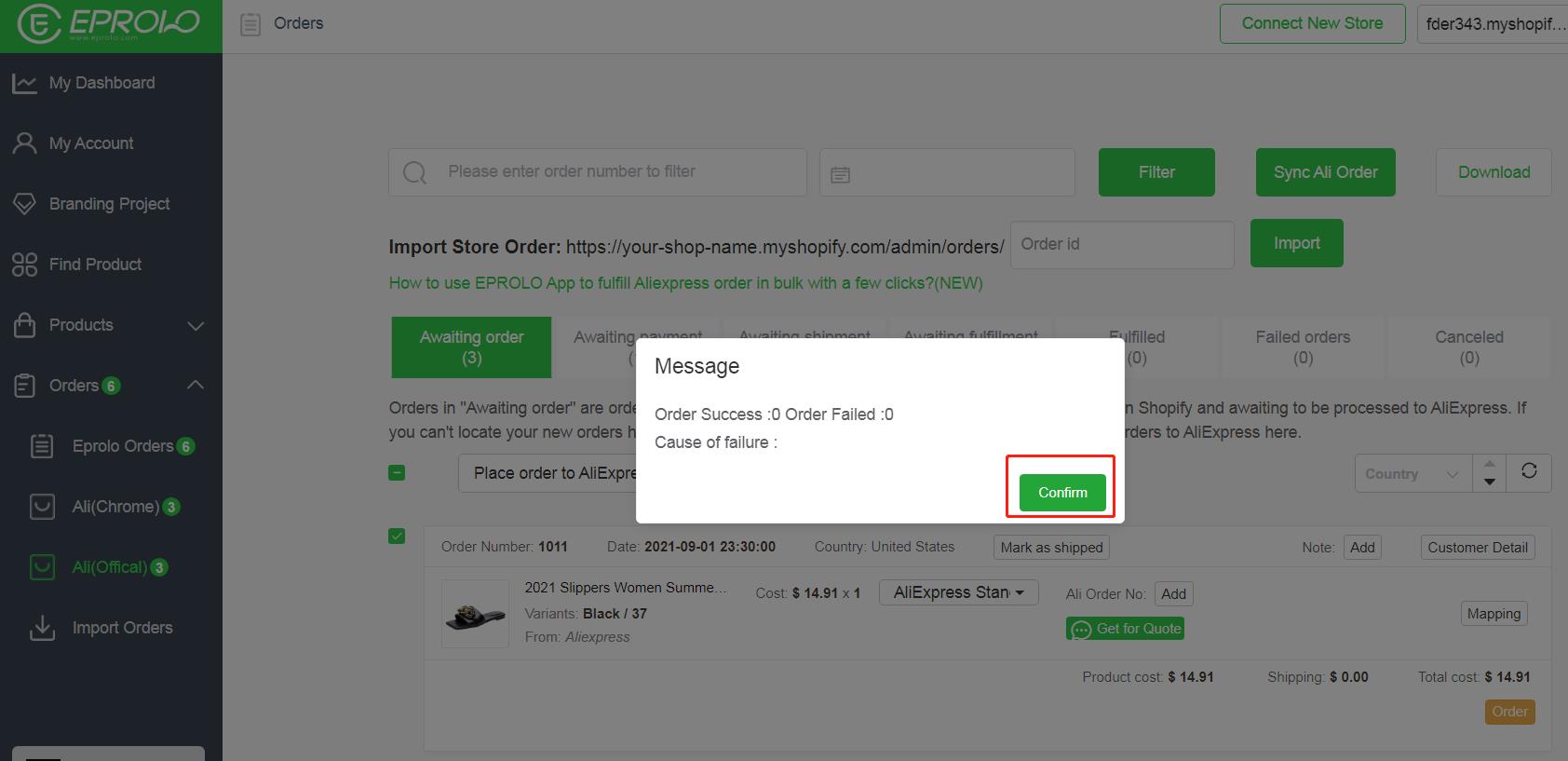
Task: Click the Import button
Action: 1296,243
